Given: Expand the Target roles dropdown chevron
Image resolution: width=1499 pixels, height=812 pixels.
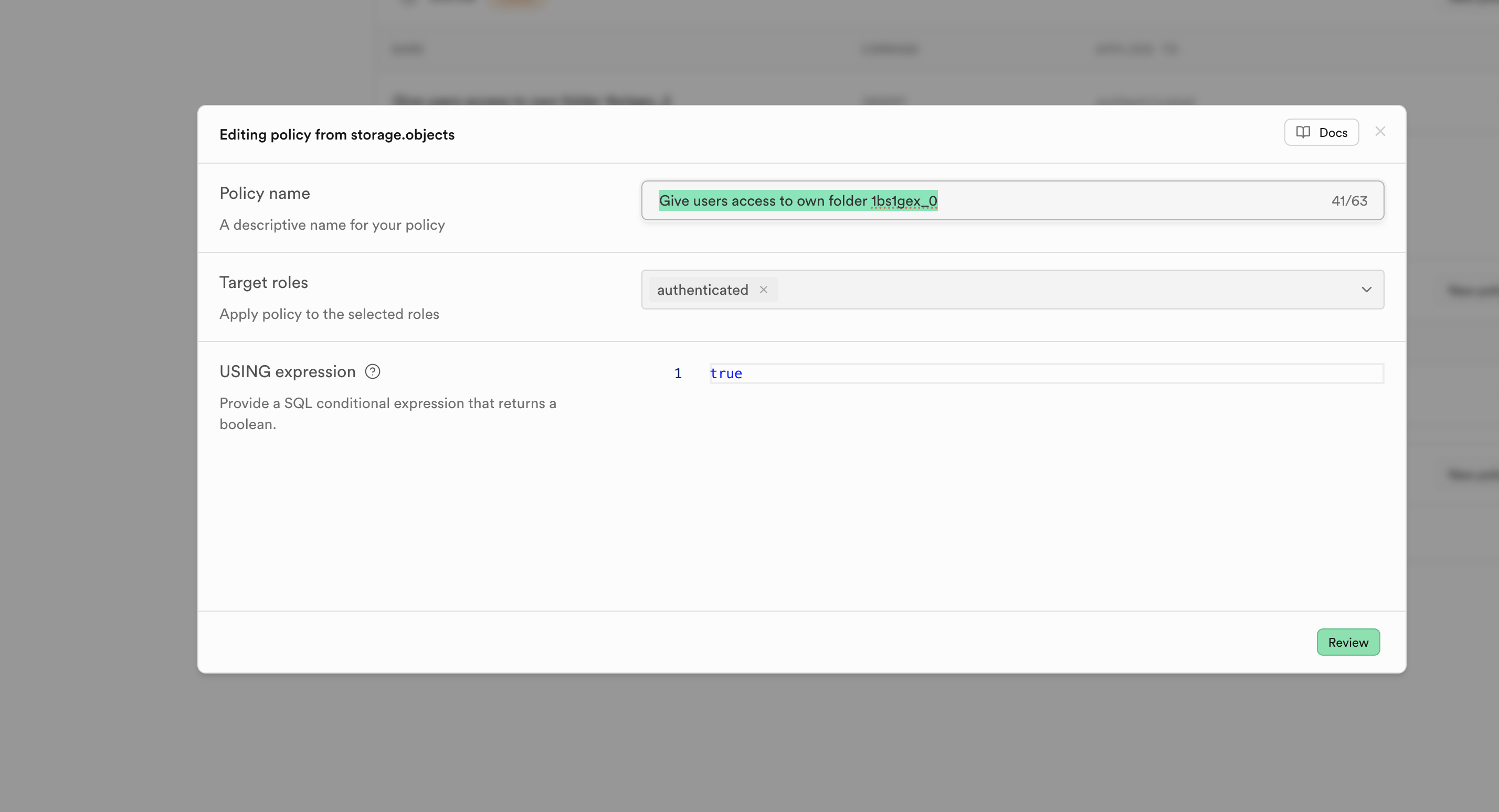Looking at the screenshot, I should click(x=1366, y=290).
